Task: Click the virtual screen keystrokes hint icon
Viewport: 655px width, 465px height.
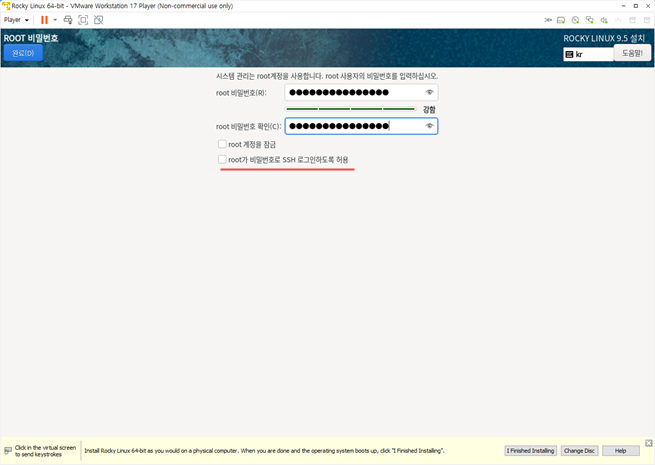Action: (x=8, y=451)
